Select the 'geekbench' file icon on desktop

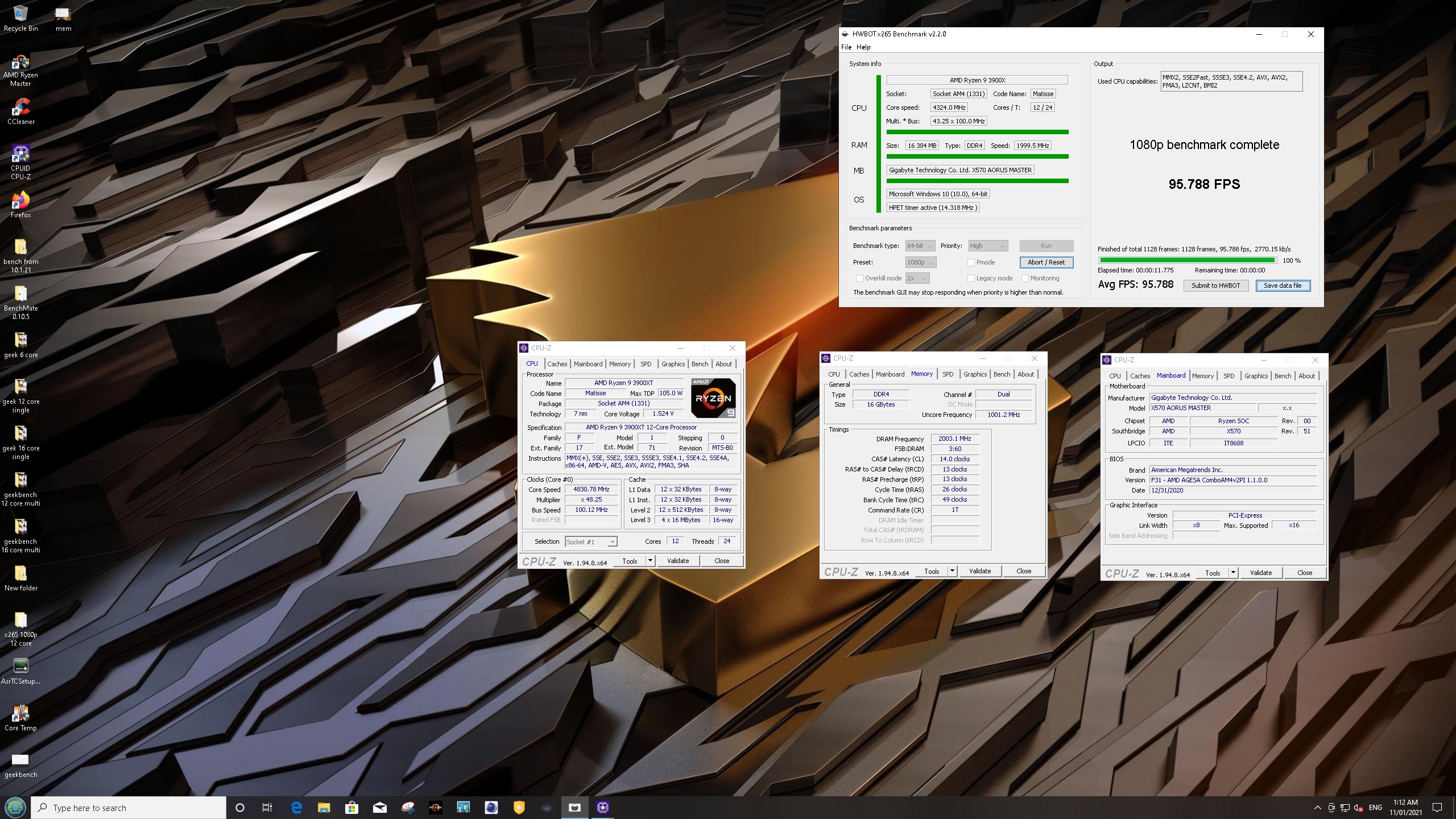point(20,765)
